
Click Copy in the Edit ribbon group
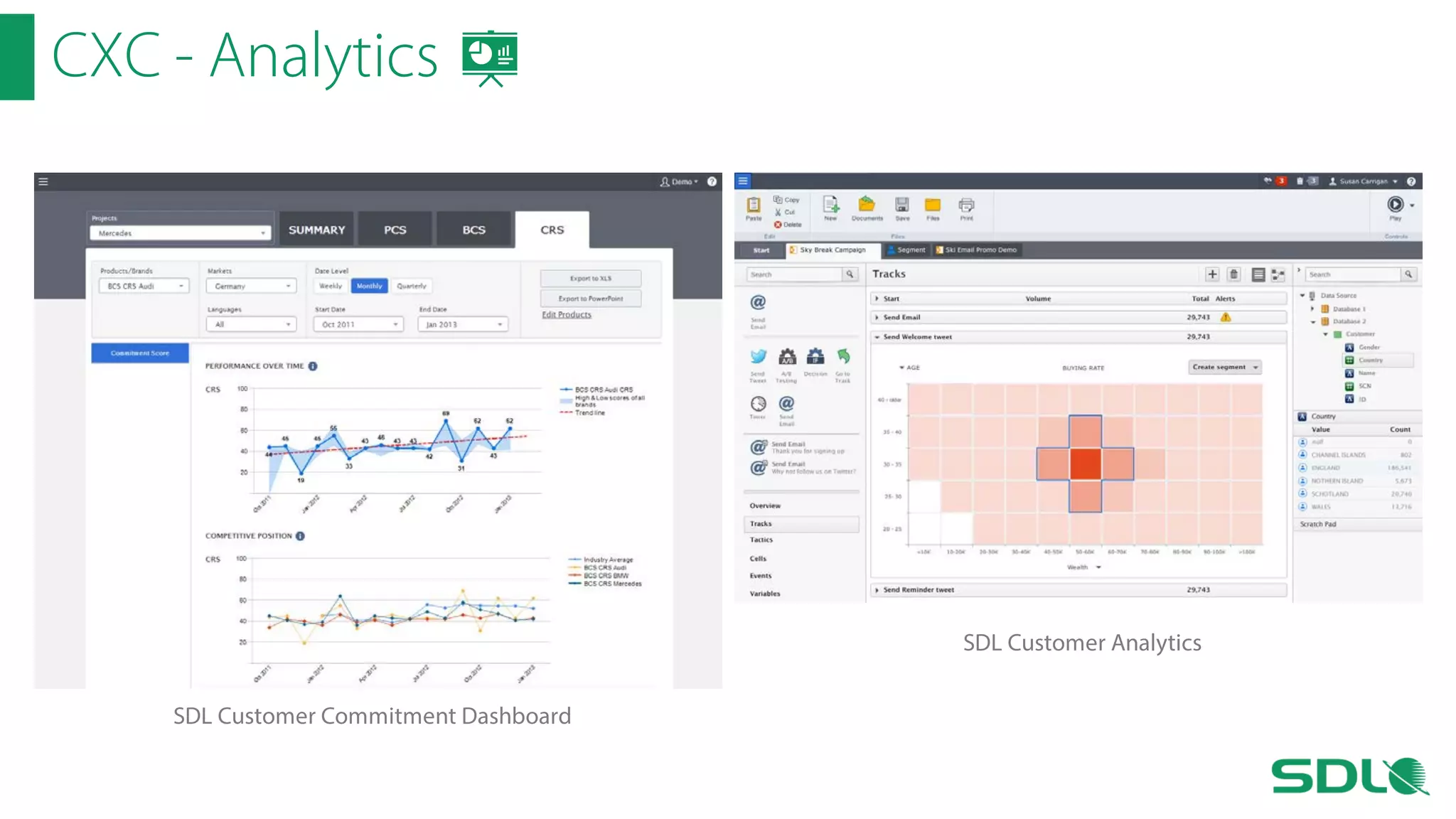(787, 200)
